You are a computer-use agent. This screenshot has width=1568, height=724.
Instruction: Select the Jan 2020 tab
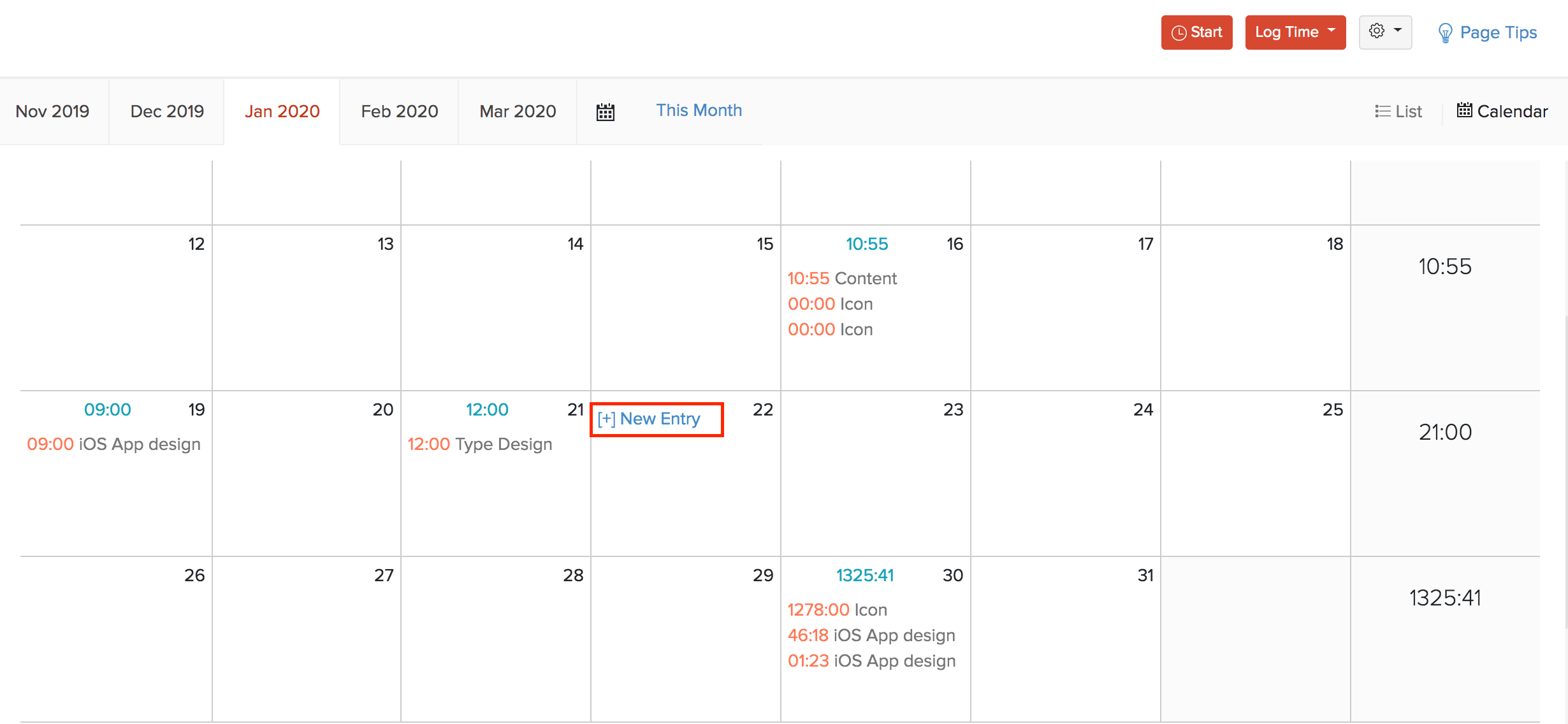pyautogui.click(x=282, y=111)
